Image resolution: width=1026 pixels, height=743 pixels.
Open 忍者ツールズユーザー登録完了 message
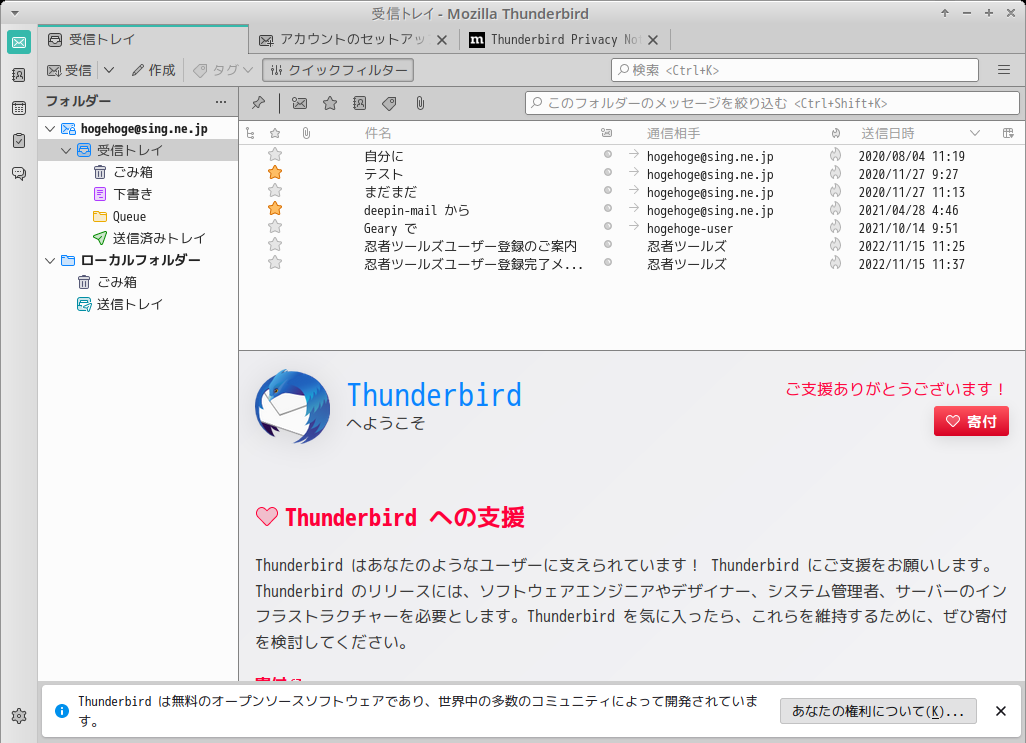tap(473, 264)
